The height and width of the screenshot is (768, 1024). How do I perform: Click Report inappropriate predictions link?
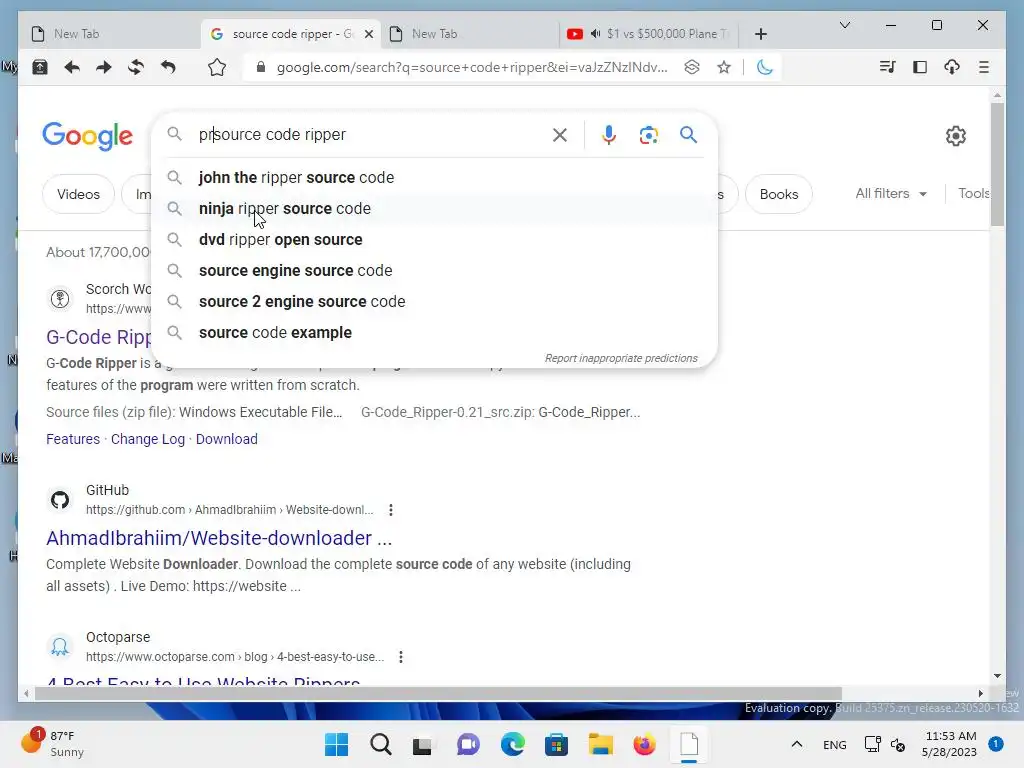[621, 359]
